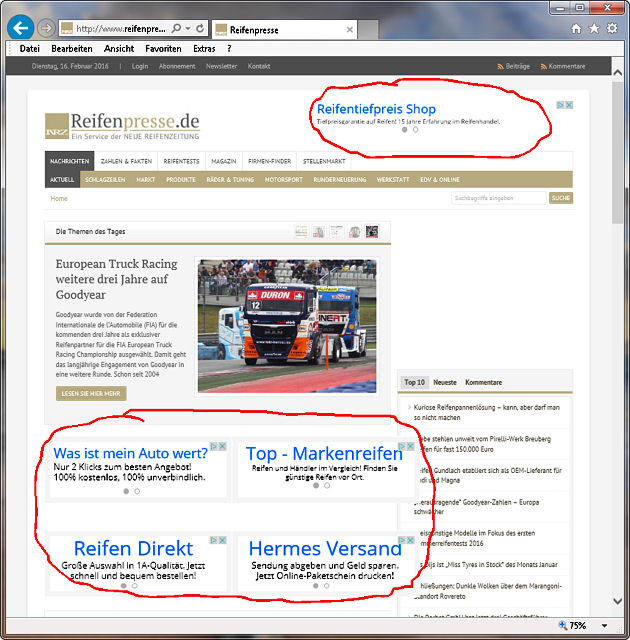Open the Zahlen & Fakten tab

[126, 161]
